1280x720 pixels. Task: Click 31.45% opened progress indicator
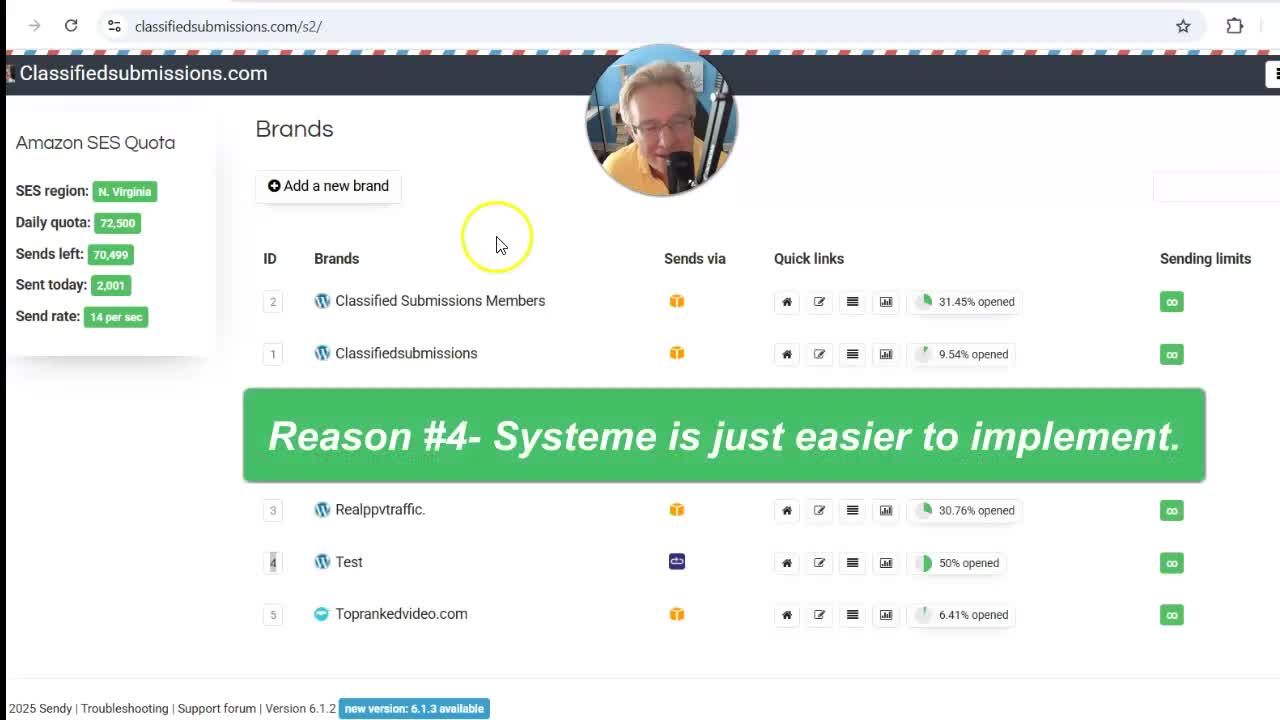pos(964,302)
